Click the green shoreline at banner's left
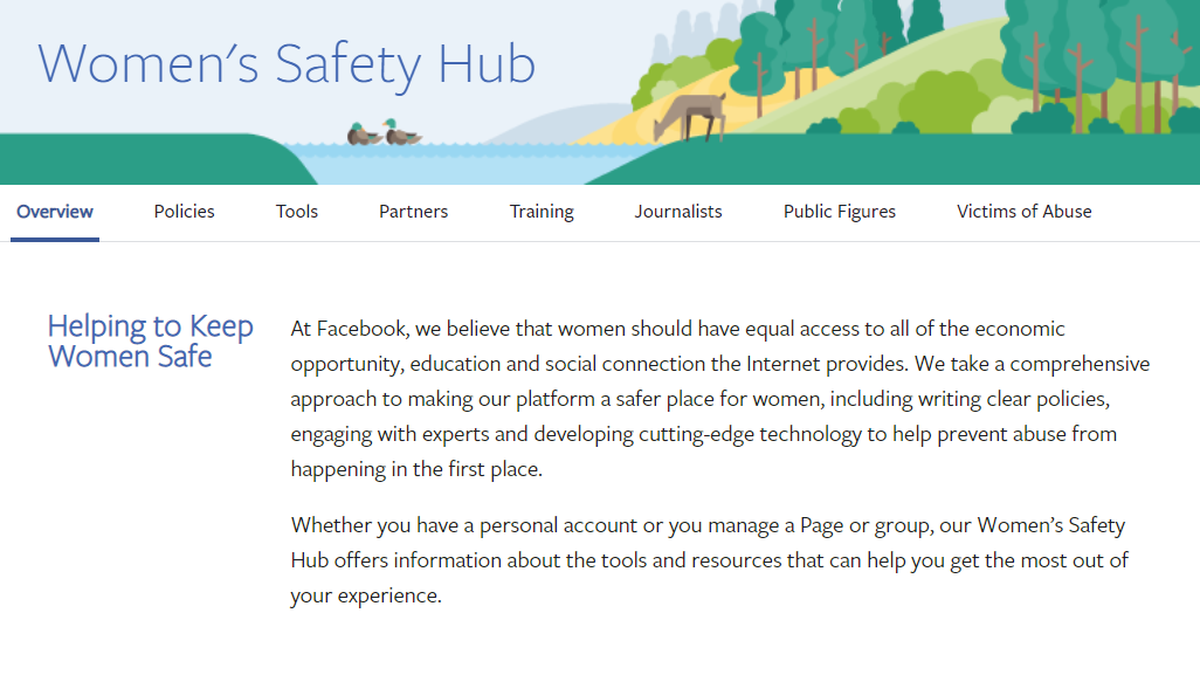Image resolution: width=1200 pixels, height=675 pixels. (150, 160)
